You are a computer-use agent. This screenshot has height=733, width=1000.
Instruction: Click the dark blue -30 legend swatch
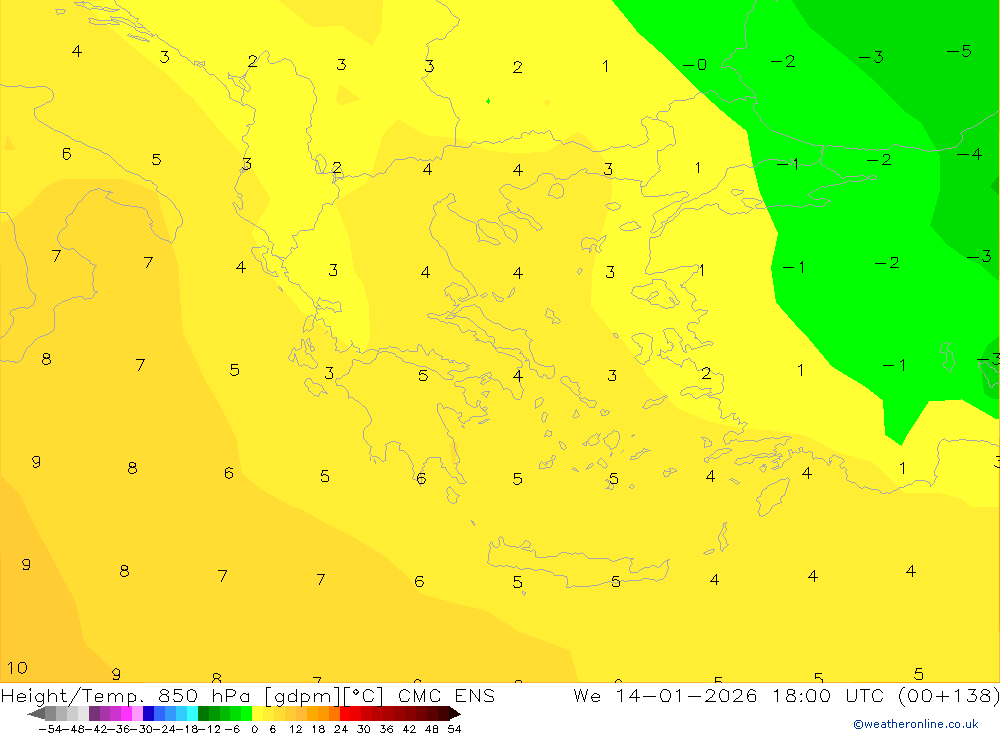148,714
